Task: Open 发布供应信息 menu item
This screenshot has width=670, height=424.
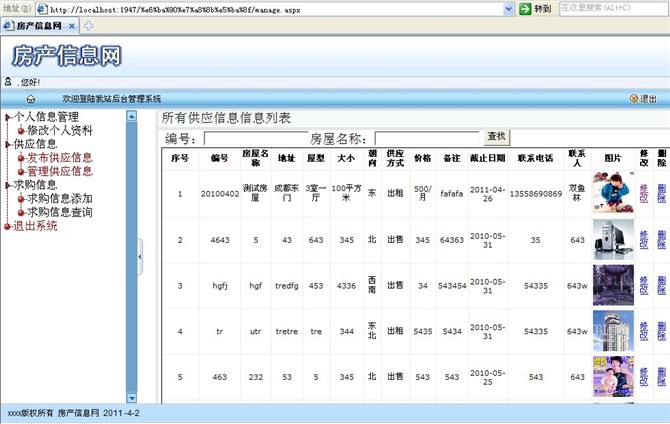Action: (59, 158)
